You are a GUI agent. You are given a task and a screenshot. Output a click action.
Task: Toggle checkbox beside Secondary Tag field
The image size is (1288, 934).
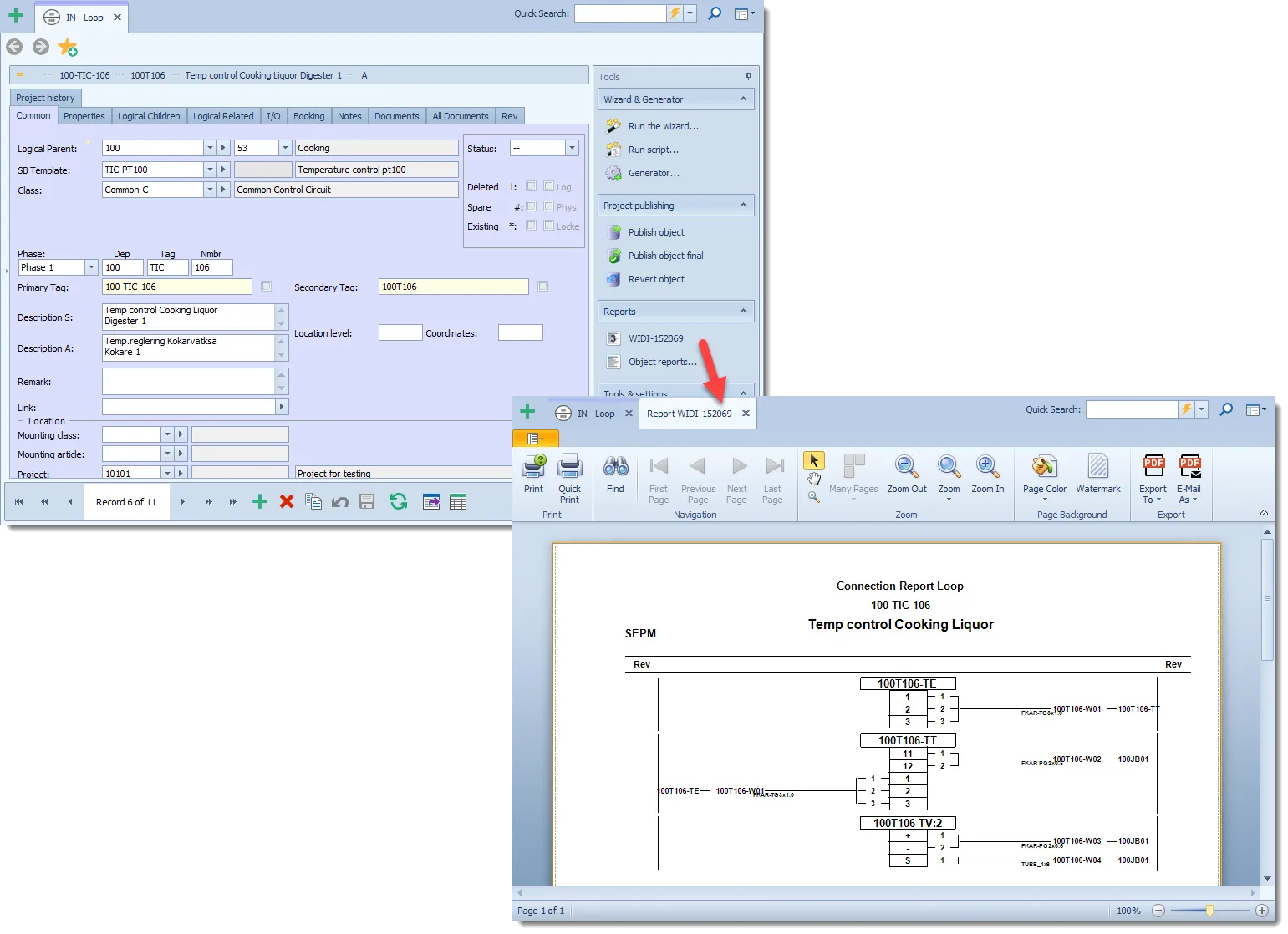tap(543, 287)
